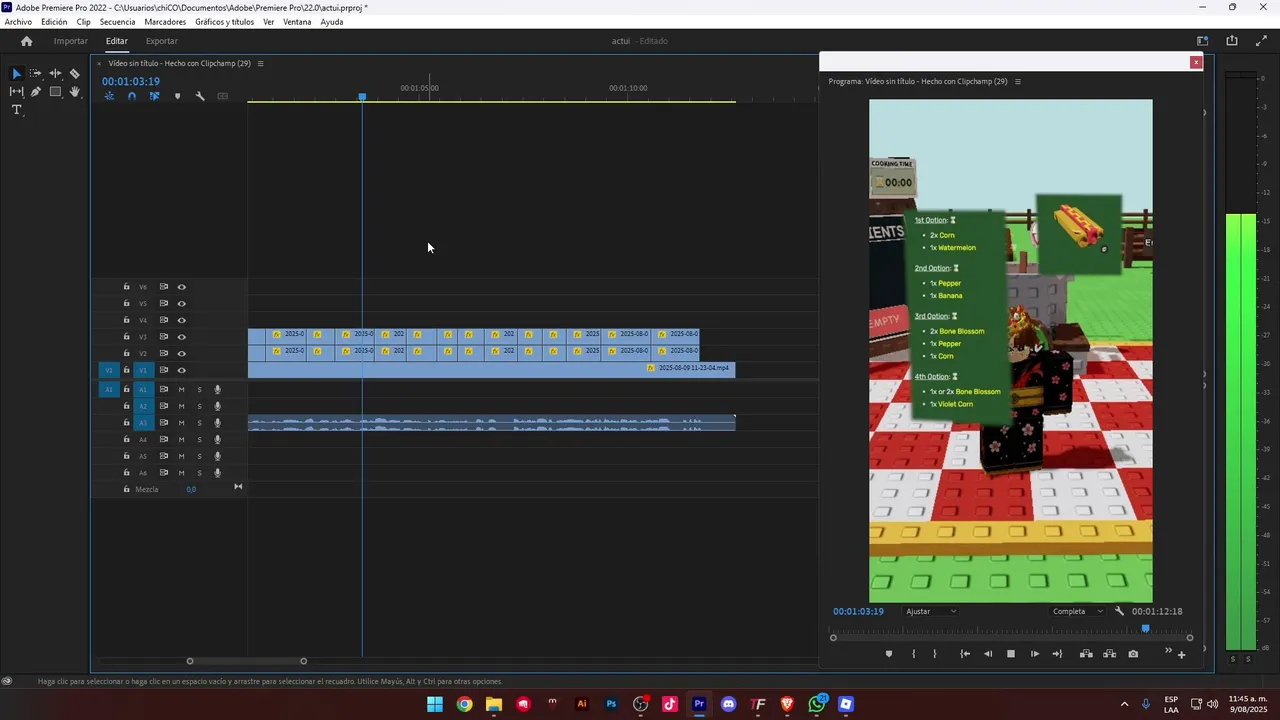Screen dimensions: 1280x720
Task: Select the Razor tool
Action: 74,73
